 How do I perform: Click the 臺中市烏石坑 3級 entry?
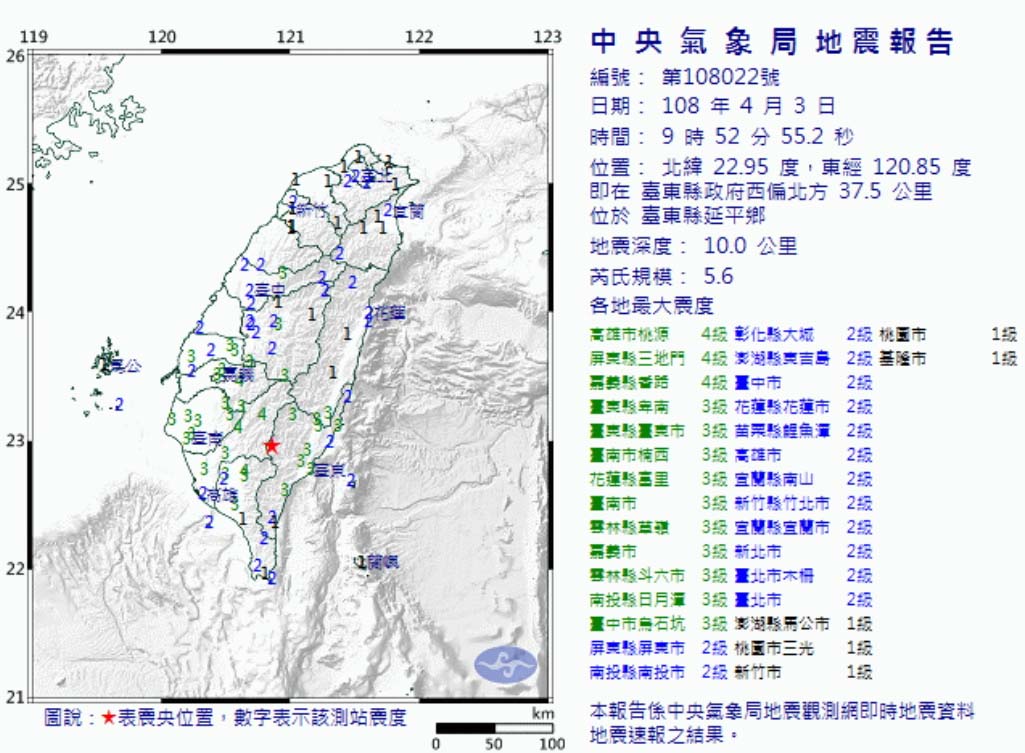point(658,624)
